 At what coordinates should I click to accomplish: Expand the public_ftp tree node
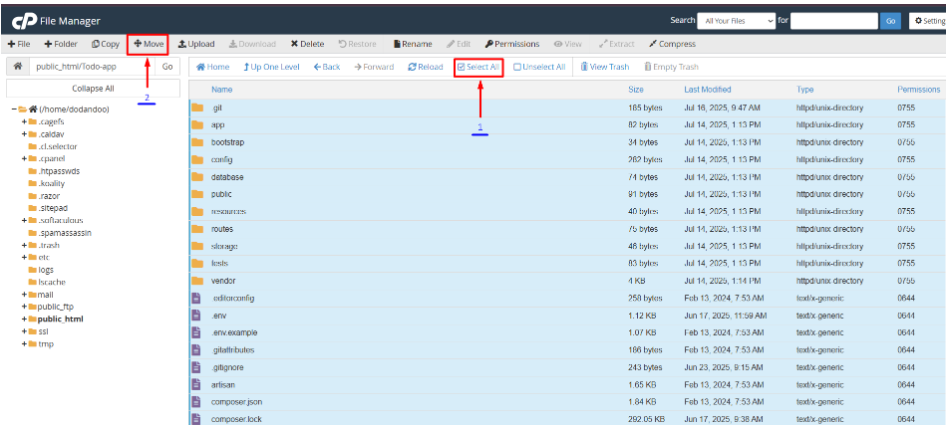point(23,307)
